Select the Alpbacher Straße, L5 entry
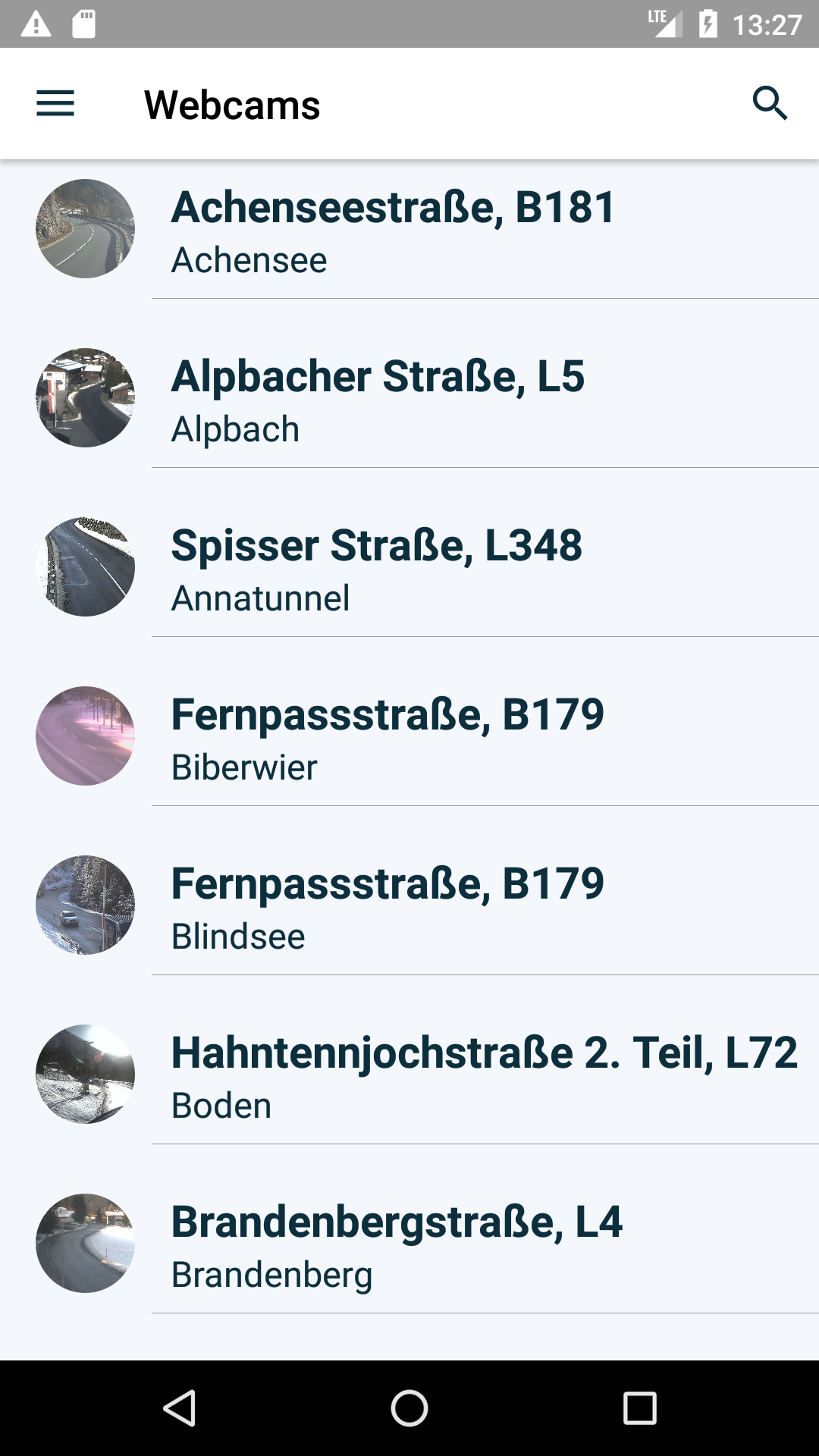 [409, 398]
